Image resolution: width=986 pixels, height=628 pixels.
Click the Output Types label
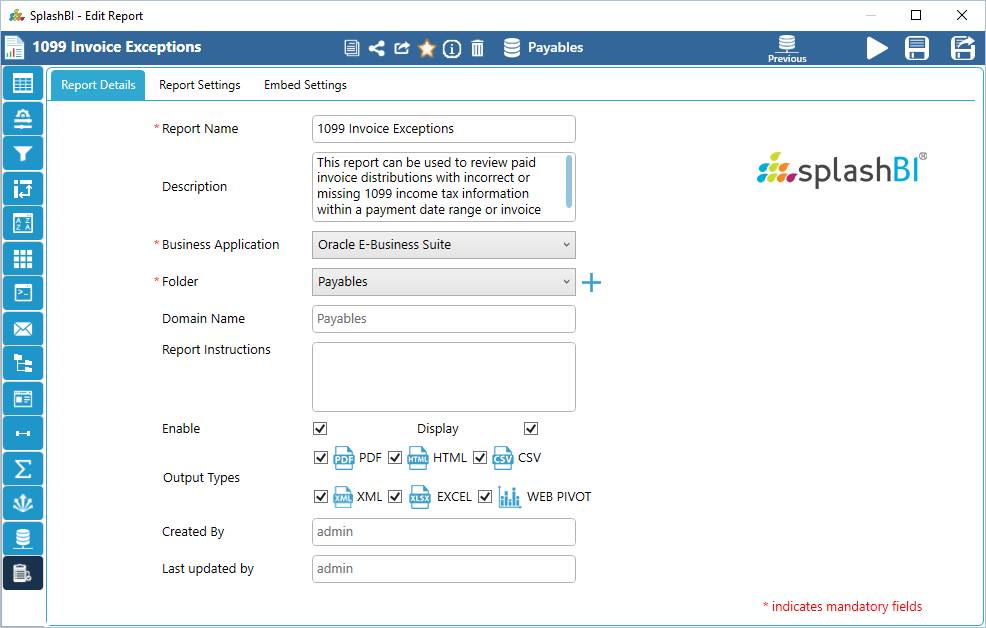[201, 478]
